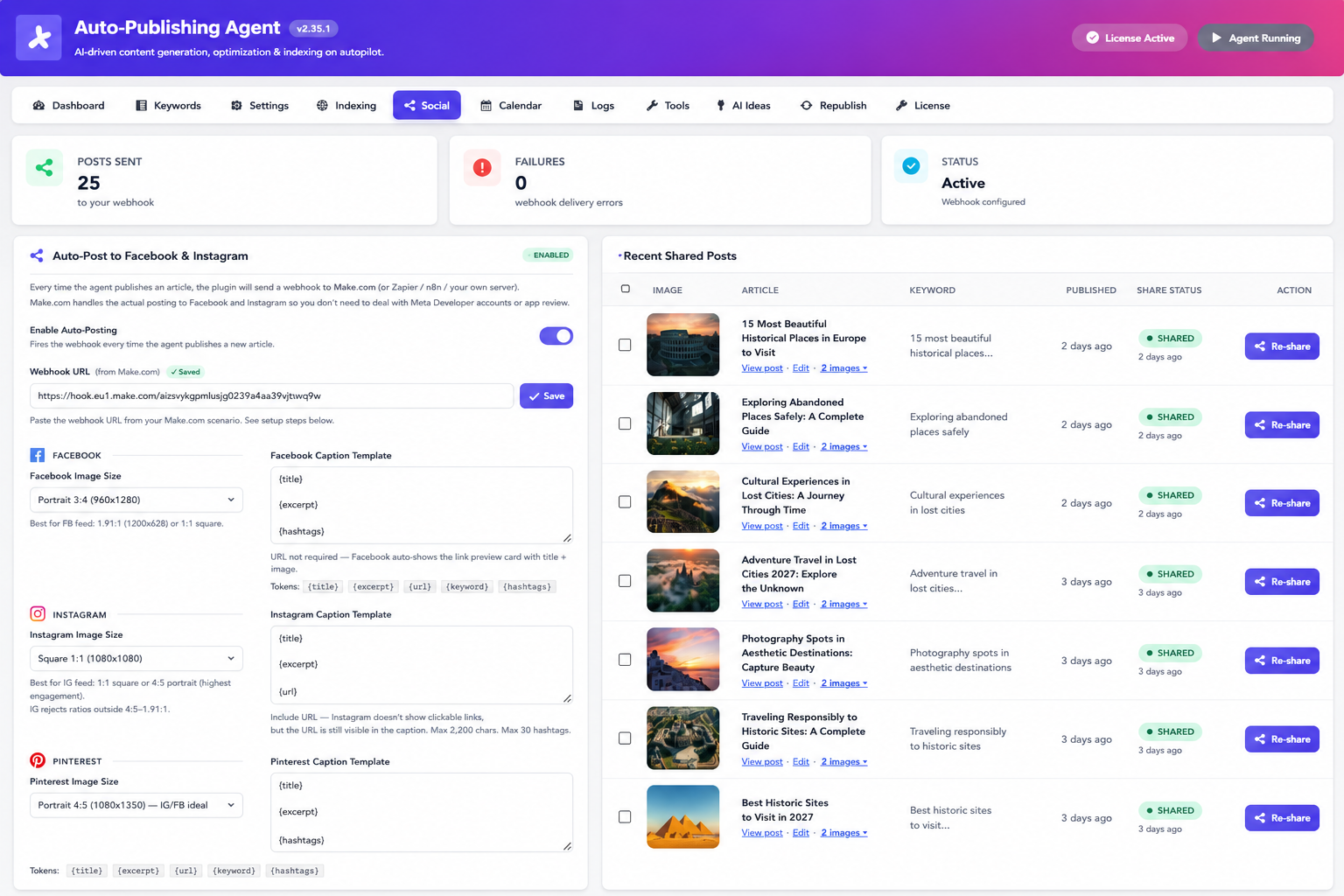
Task: Open the Pinterest Image Size dropdown
Action: (136, 805)
